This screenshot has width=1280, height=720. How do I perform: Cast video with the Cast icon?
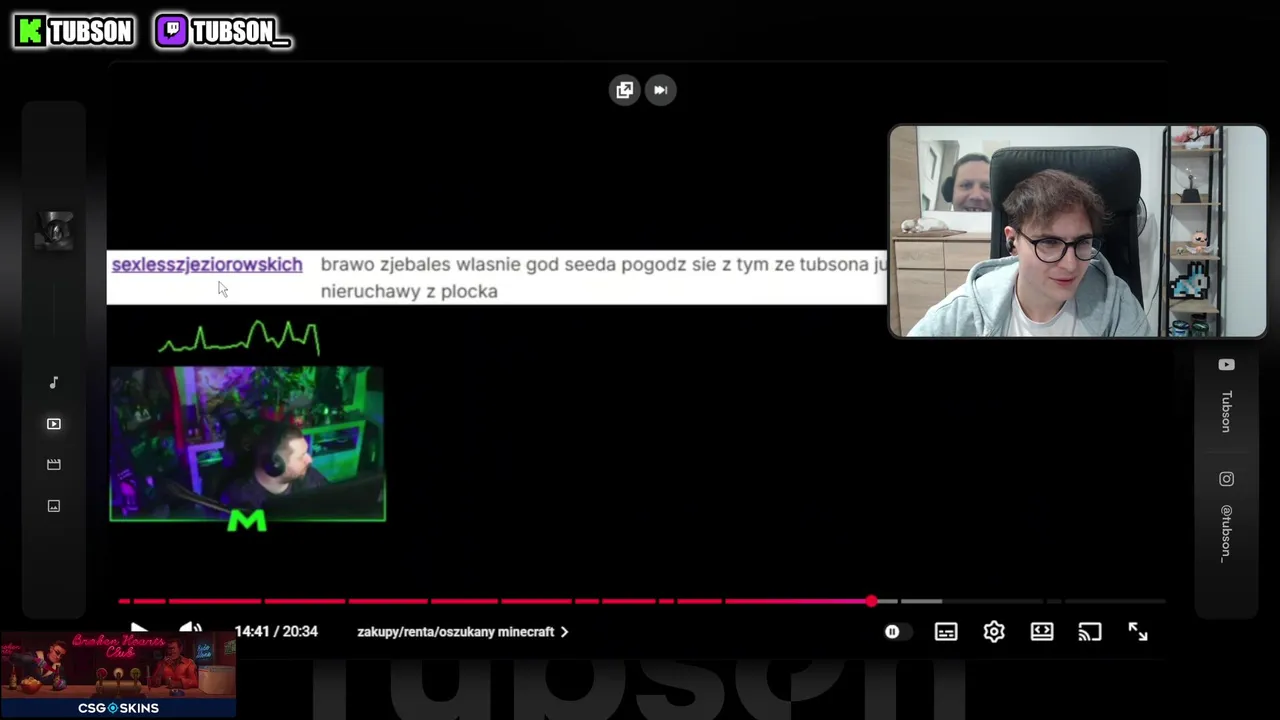(1090, 632)
